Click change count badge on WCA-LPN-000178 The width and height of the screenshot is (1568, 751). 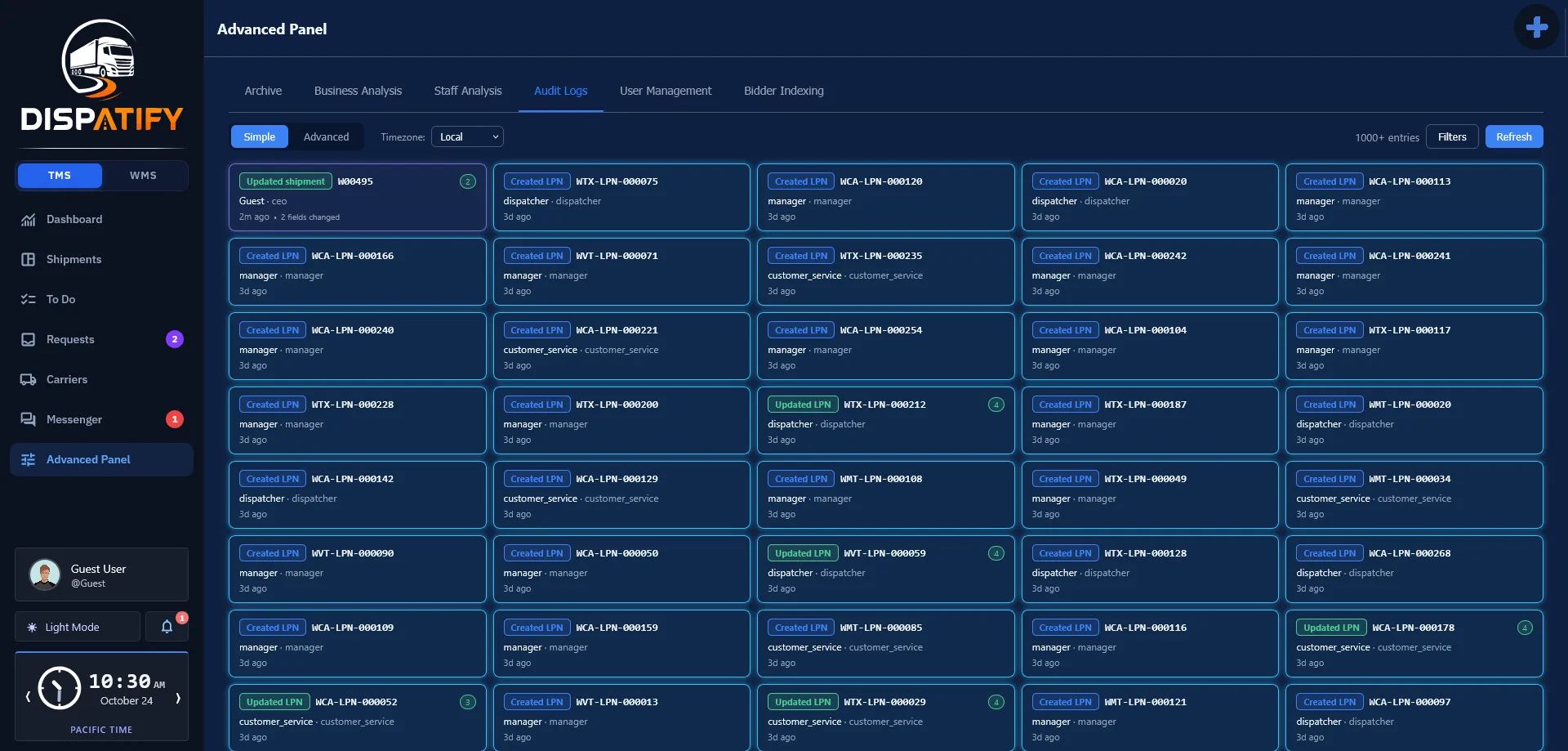pyautogui.click(x=1524, y=628)
